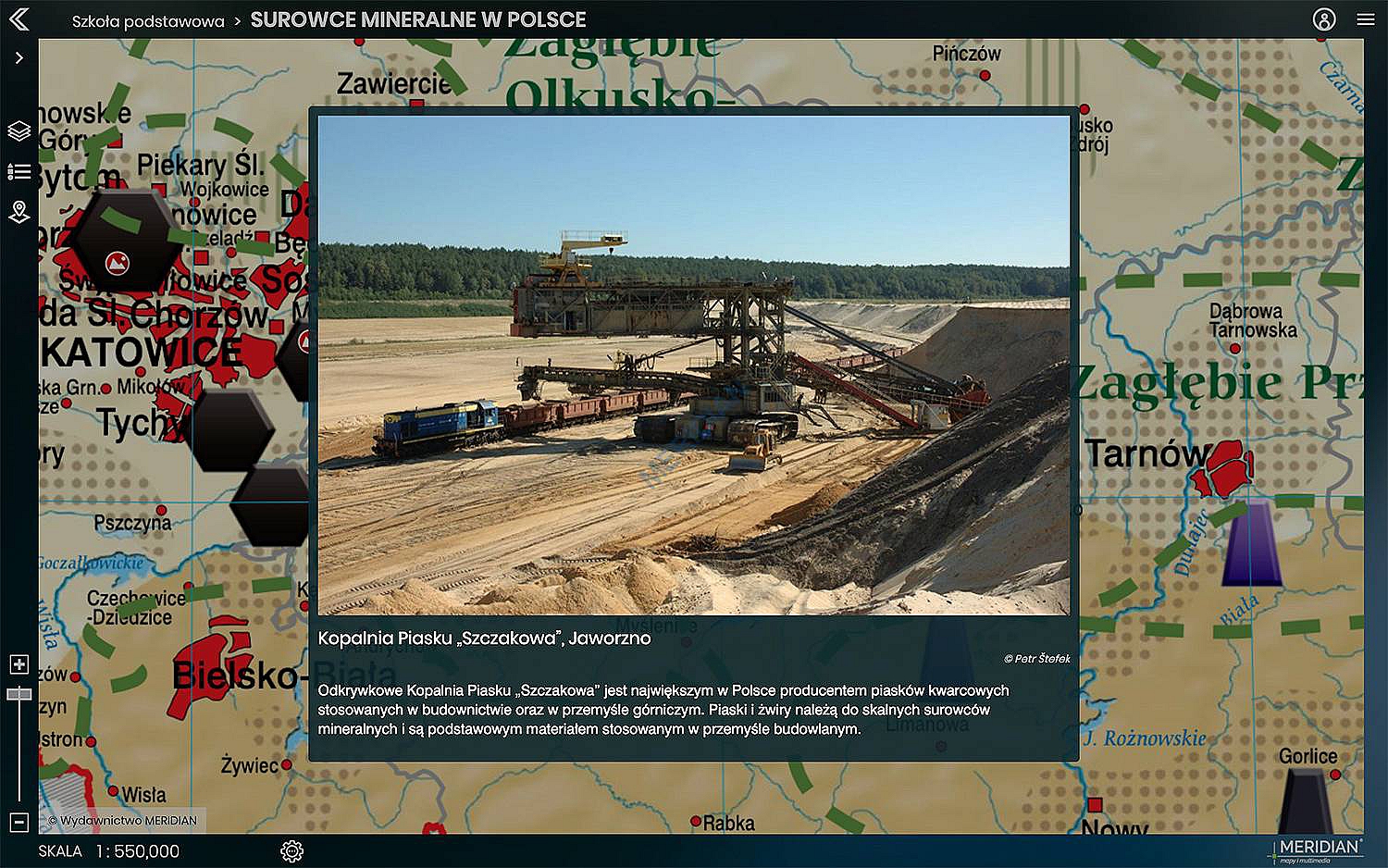Expand the left sidebar chevron
This screenshot has height=868, width=1388.
pyautogui.click(x=19, y=58)
